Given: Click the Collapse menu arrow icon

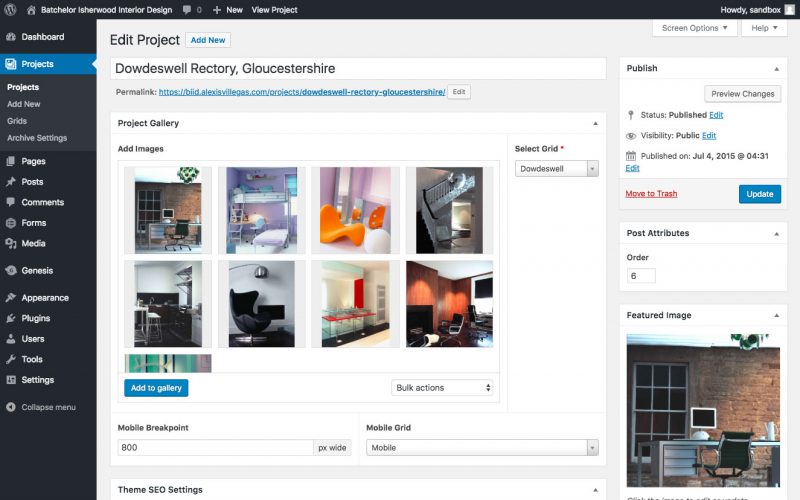Looking at the screenshot, I should point(11,407).
